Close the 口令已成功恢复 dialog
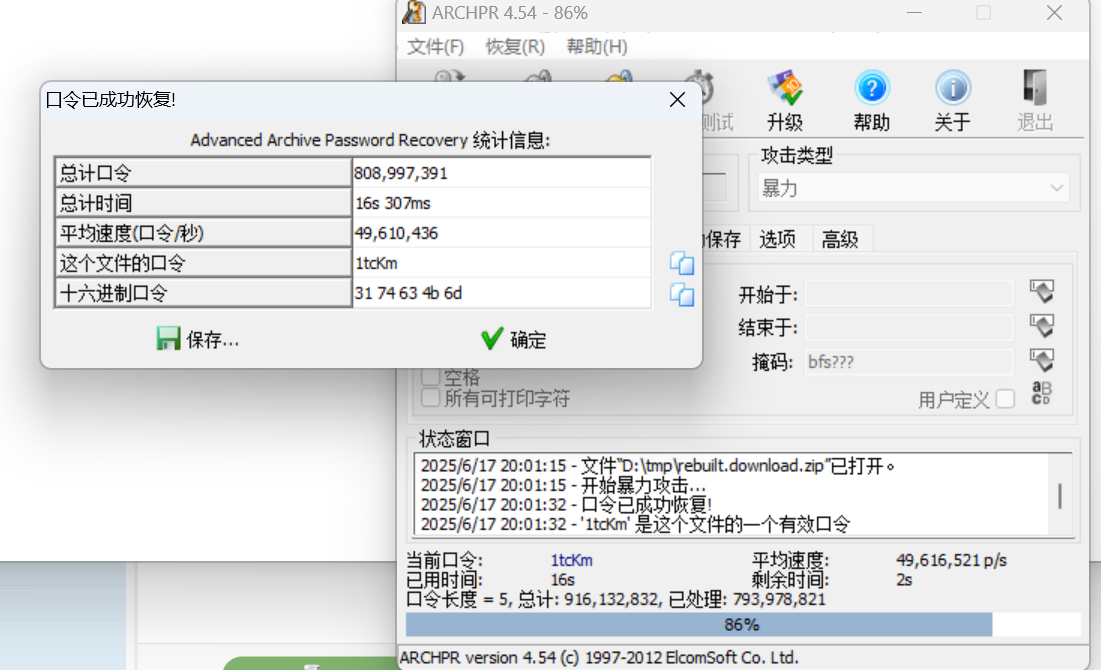The width and height of the screenshot is (1101, 670). pos(677,100)
